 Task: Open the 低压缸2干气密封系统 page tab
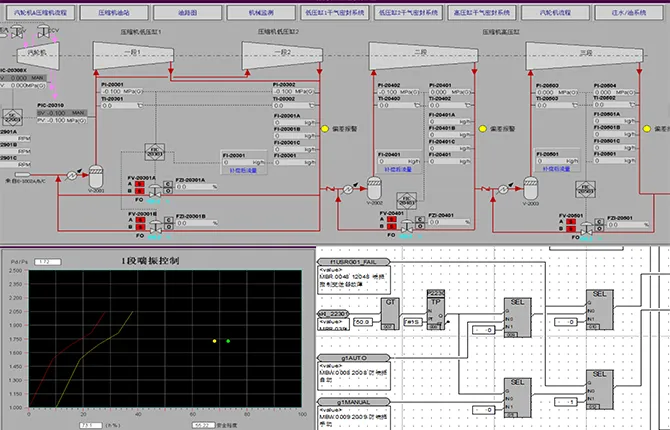click(408, 13)
